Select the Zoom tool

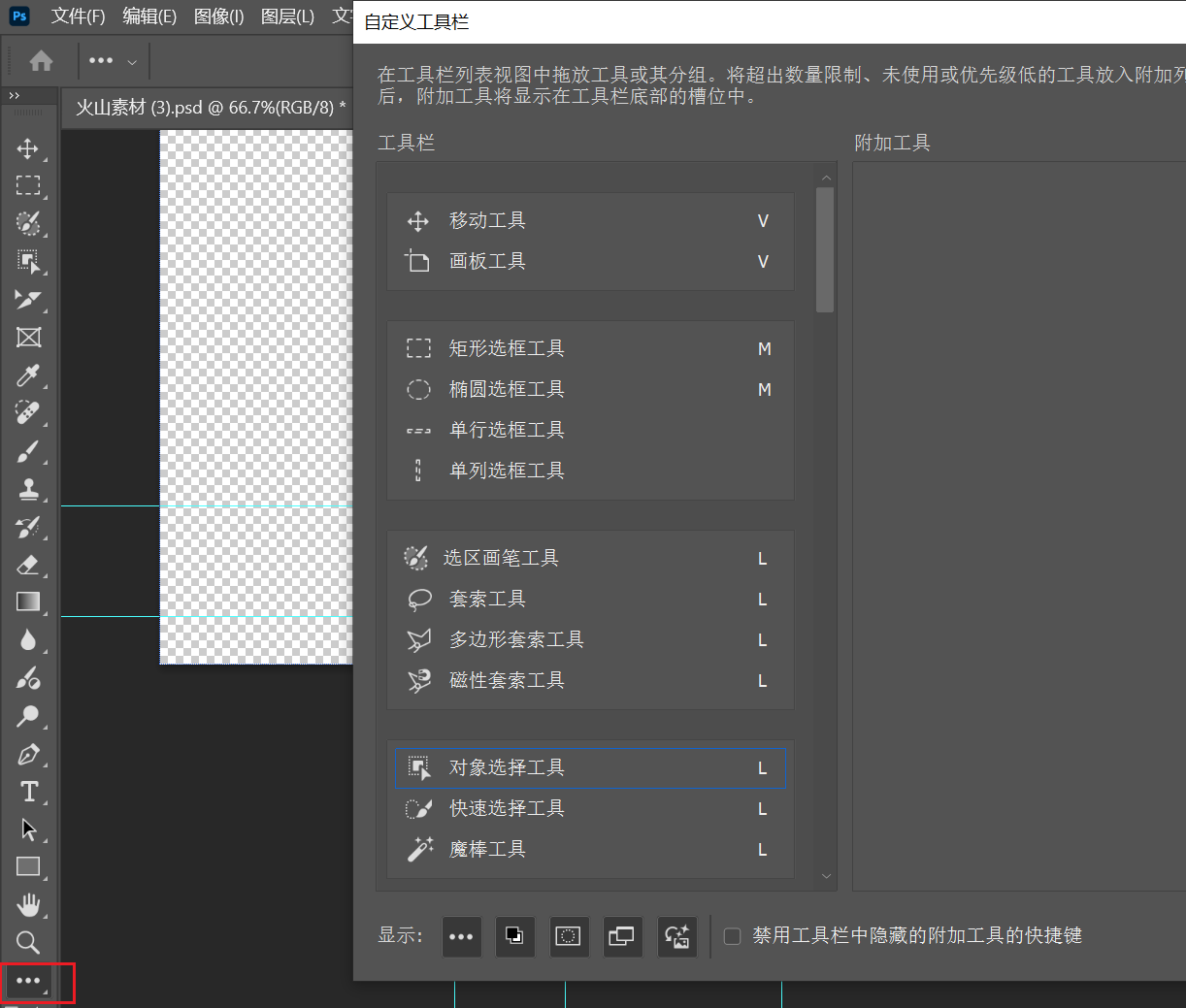pyautogui.click(x=29, y=941)
